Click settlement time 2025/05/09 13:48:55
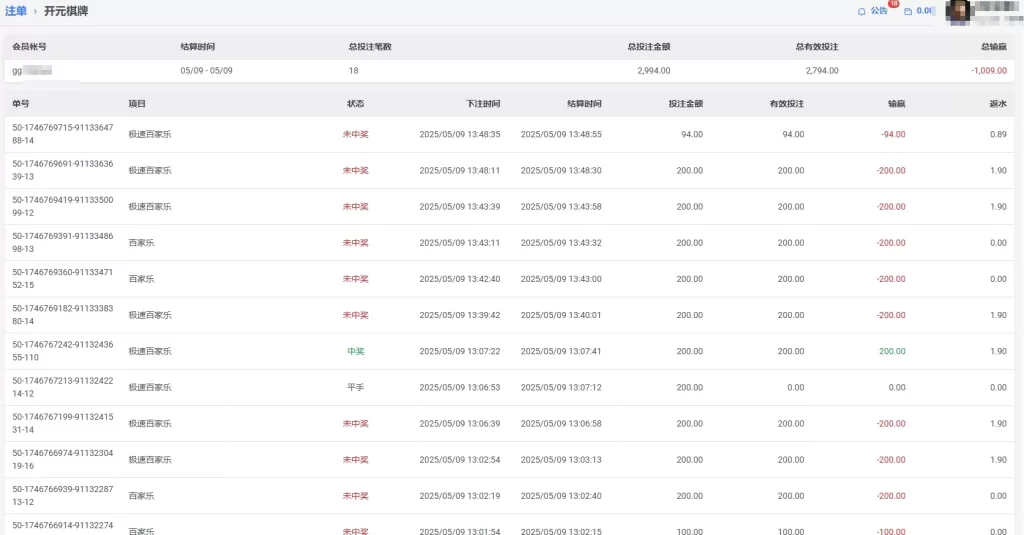The image size is (1024, 535). pos(561,134)
